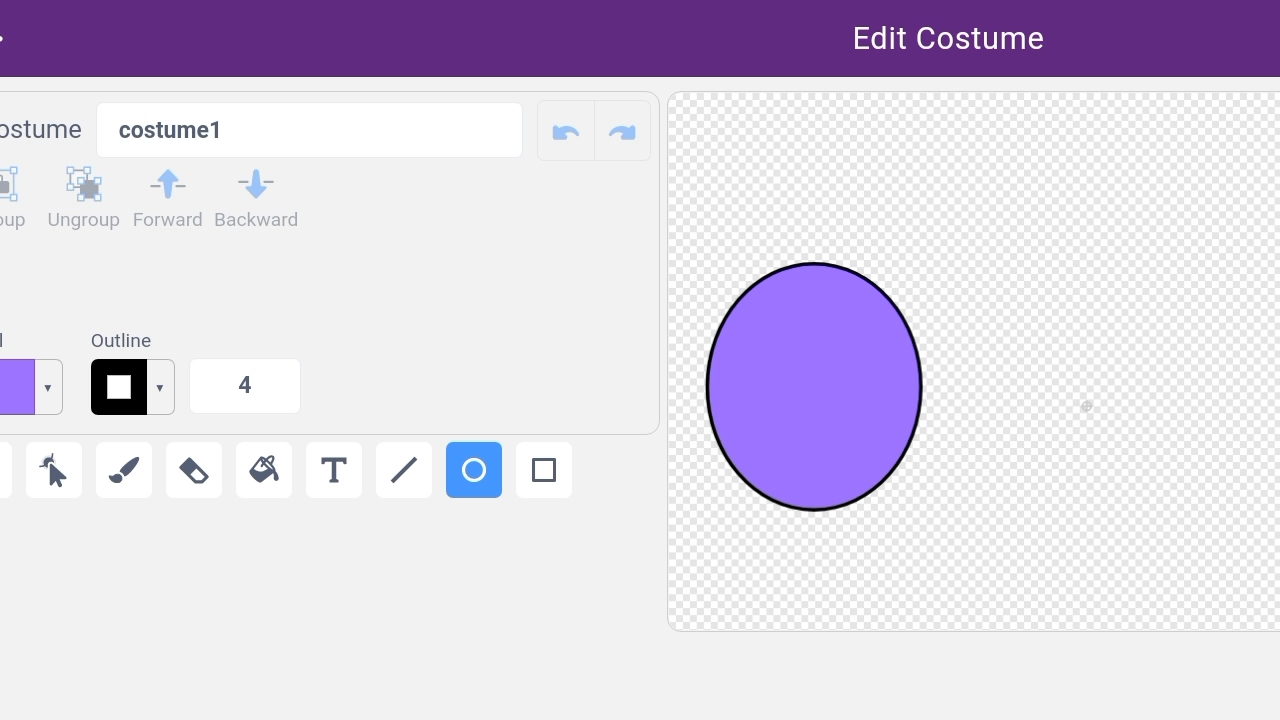Select the Eraser tool

(194, 470)
